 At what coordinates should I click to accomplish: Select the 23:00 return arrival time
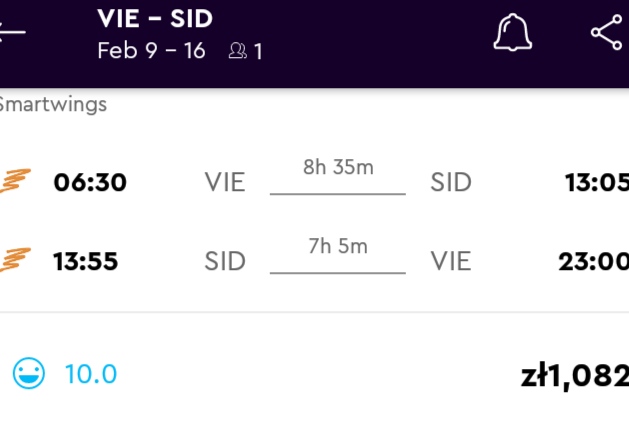pyautogui.click(x=594, y=261)
